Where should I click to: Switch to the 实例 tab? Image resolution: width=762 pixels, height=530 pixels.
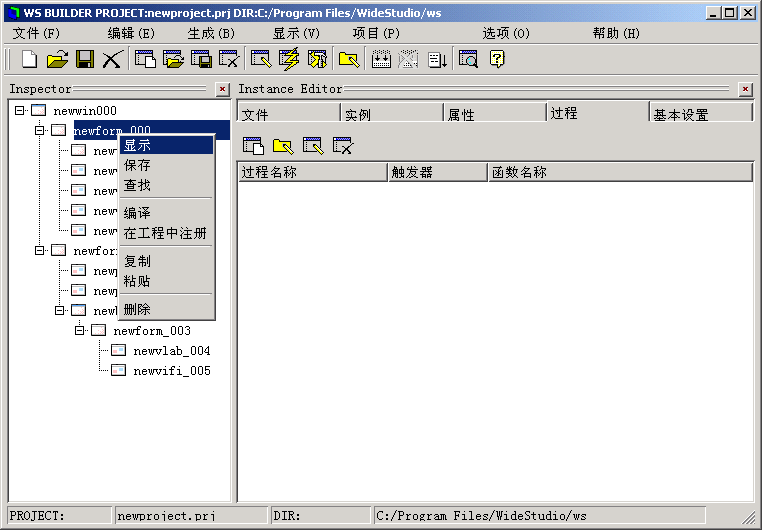point(392,114)
